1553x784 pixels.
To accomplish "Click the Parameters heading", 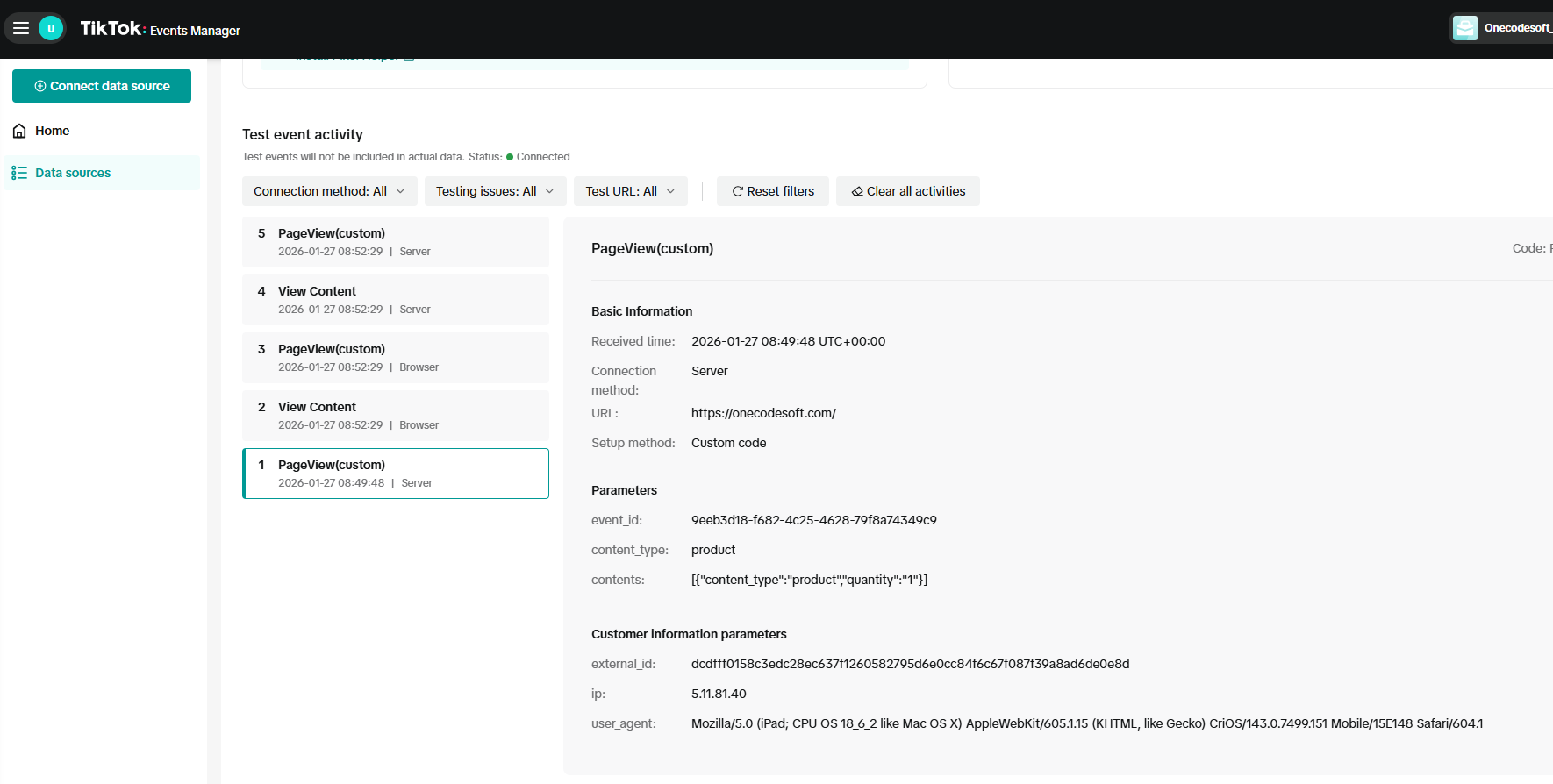I will (x=624, y=490).
